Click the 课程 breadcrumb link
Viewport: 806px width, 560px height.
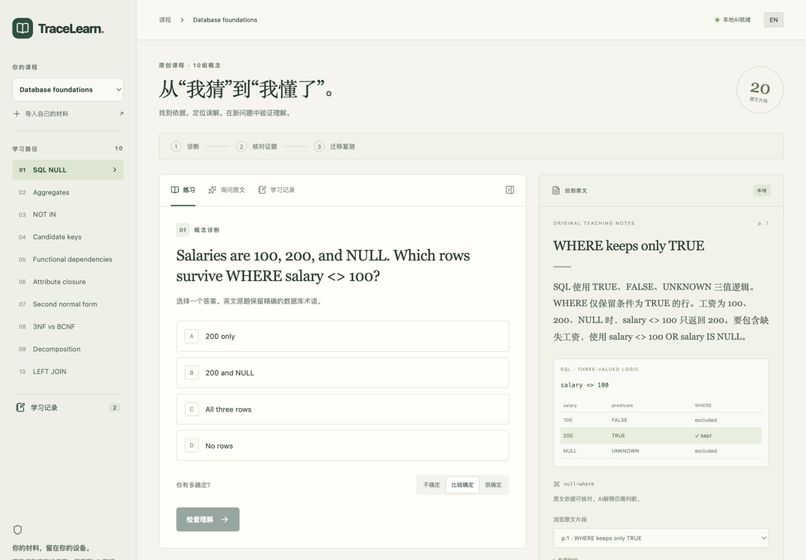pyautogui.click(x=165, y=20)
